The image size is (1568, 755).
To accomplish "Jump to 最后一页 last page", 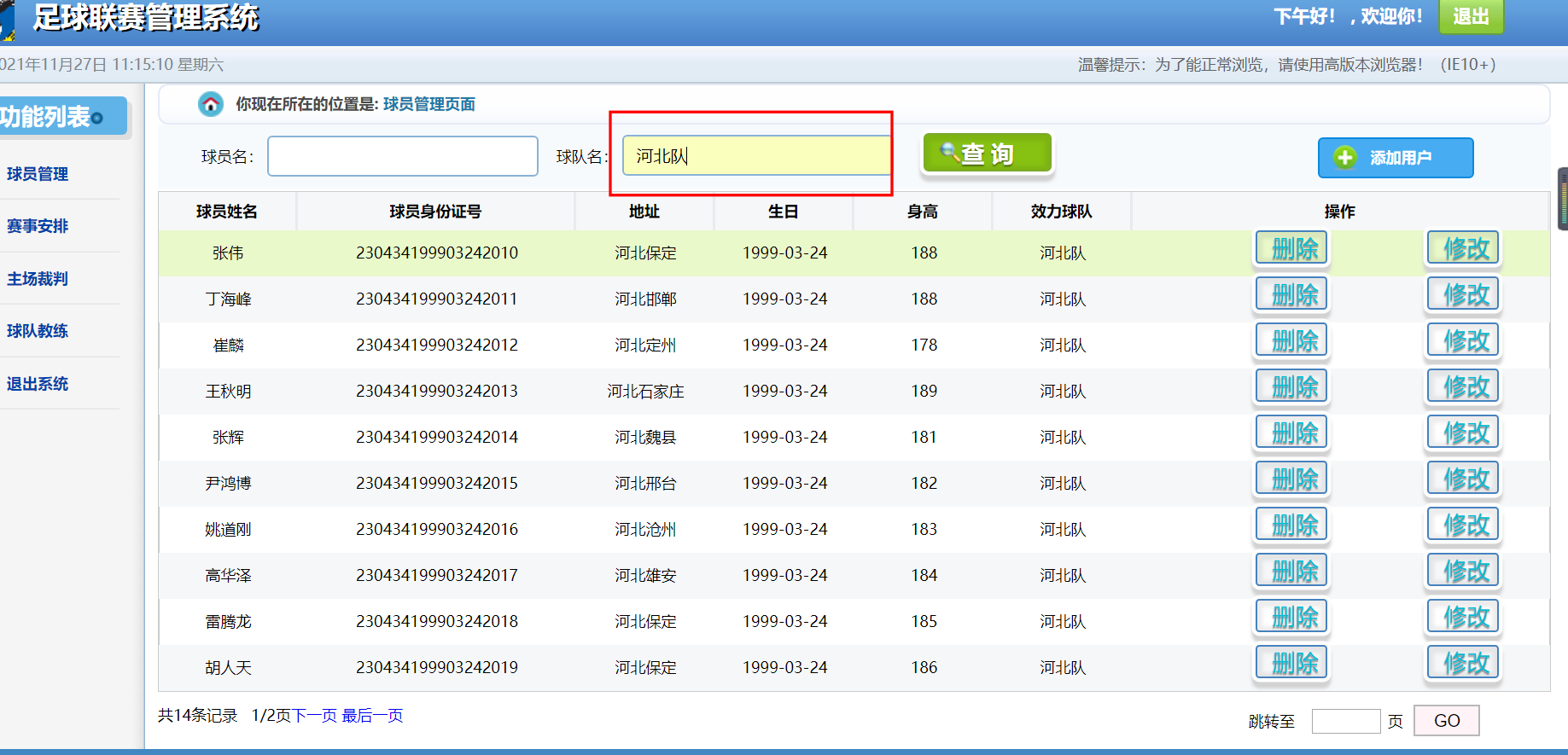I will 372,716.
